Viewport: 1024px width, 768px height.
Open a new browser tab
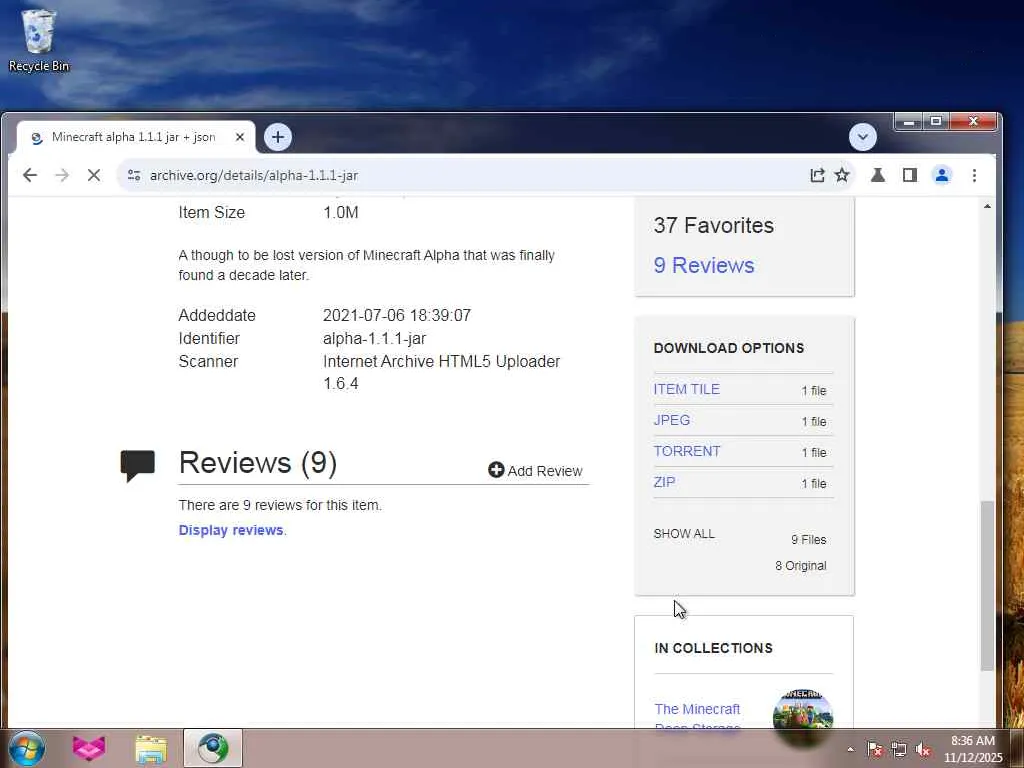278,137
